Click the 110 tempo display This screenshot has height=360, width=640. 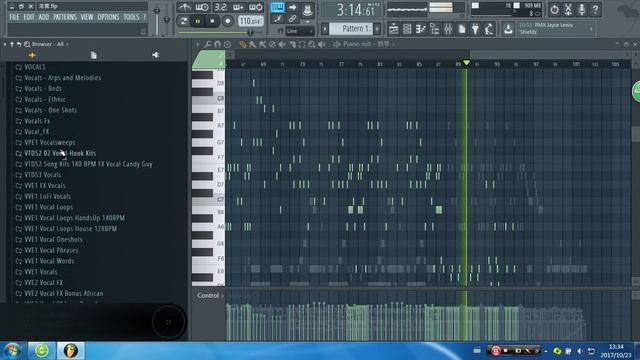pyautogui.click(x=250, y=21)
